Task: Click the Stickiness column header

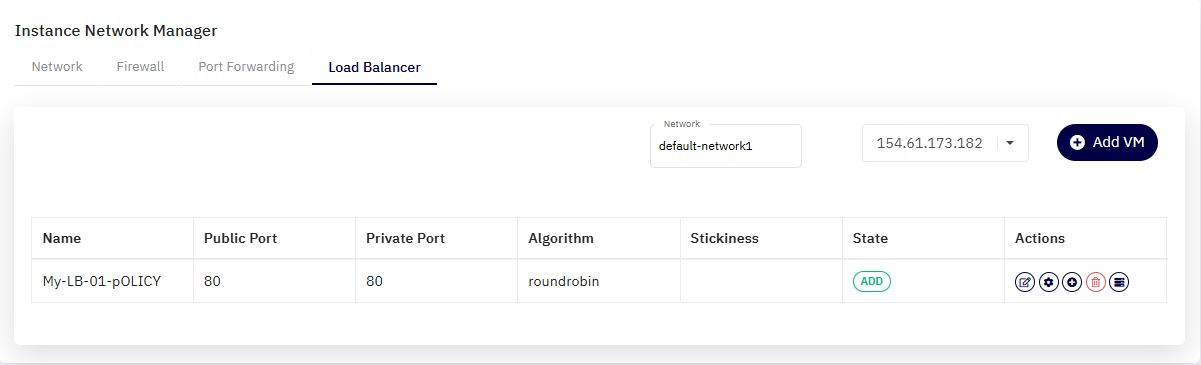Action: tap(724, 239)
